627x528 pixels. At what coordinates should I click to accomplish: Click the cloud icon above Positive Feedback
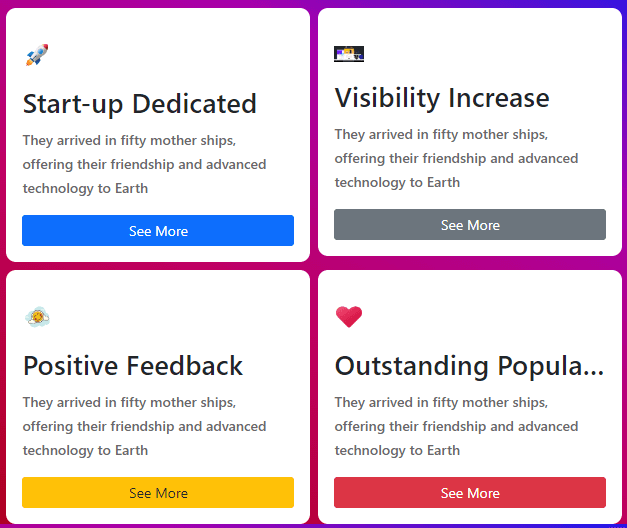pos(37,318)
